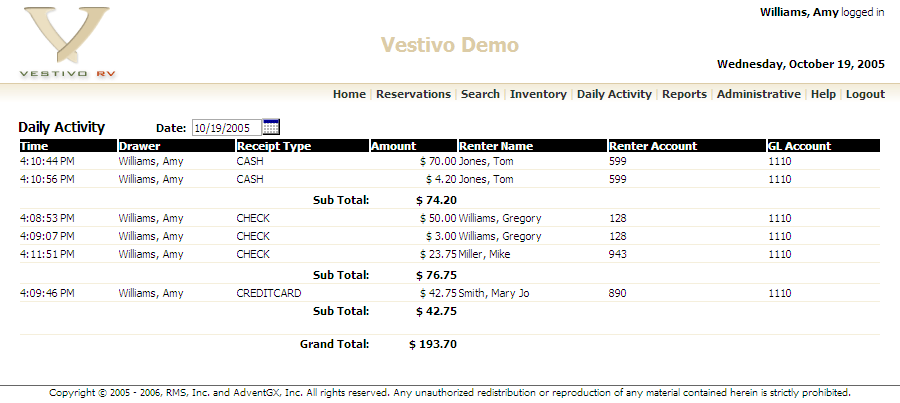Screen dimensions: 900x403
Task: Open the Reports menu
Action: pos(684,94)
